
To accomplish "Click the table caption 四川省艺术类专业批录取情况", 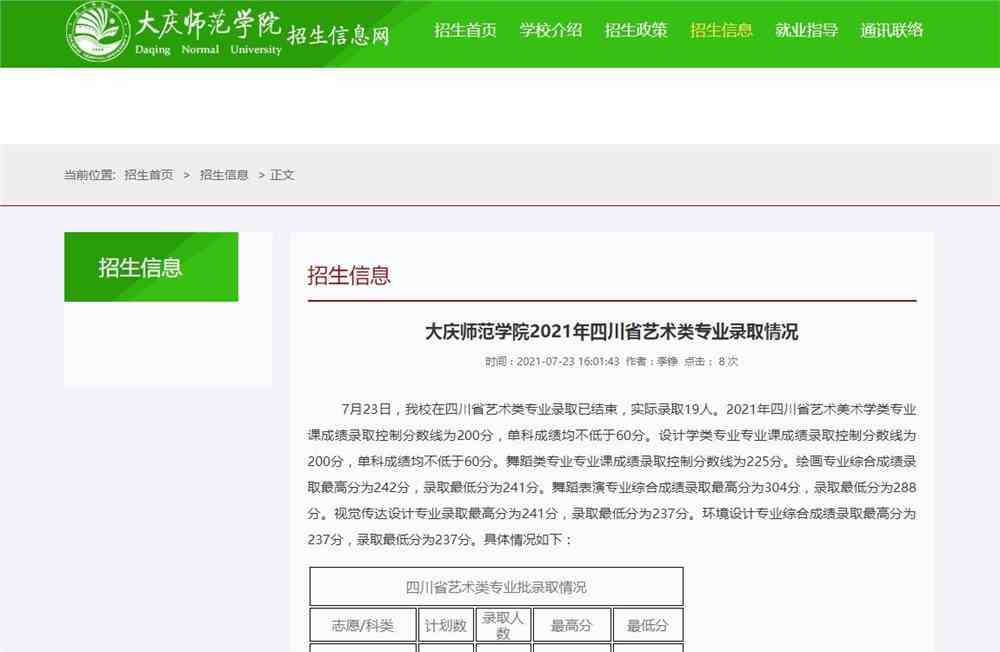I will pos(496,587).
